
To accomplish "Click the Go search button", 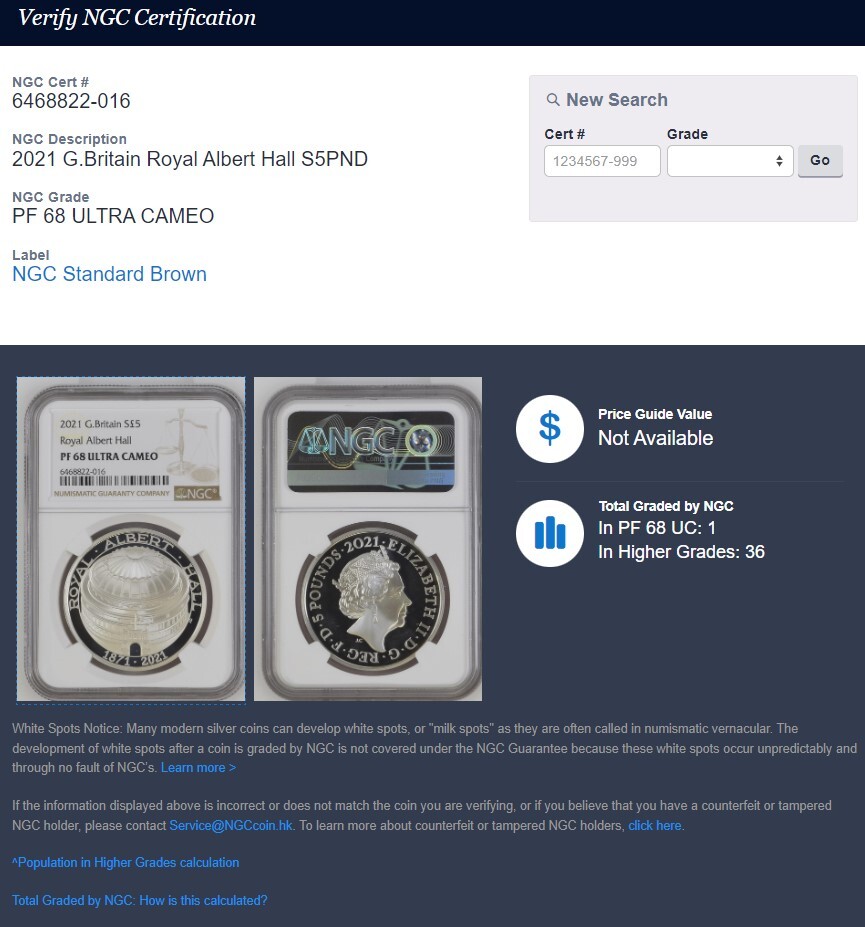I will click(820, 161).
